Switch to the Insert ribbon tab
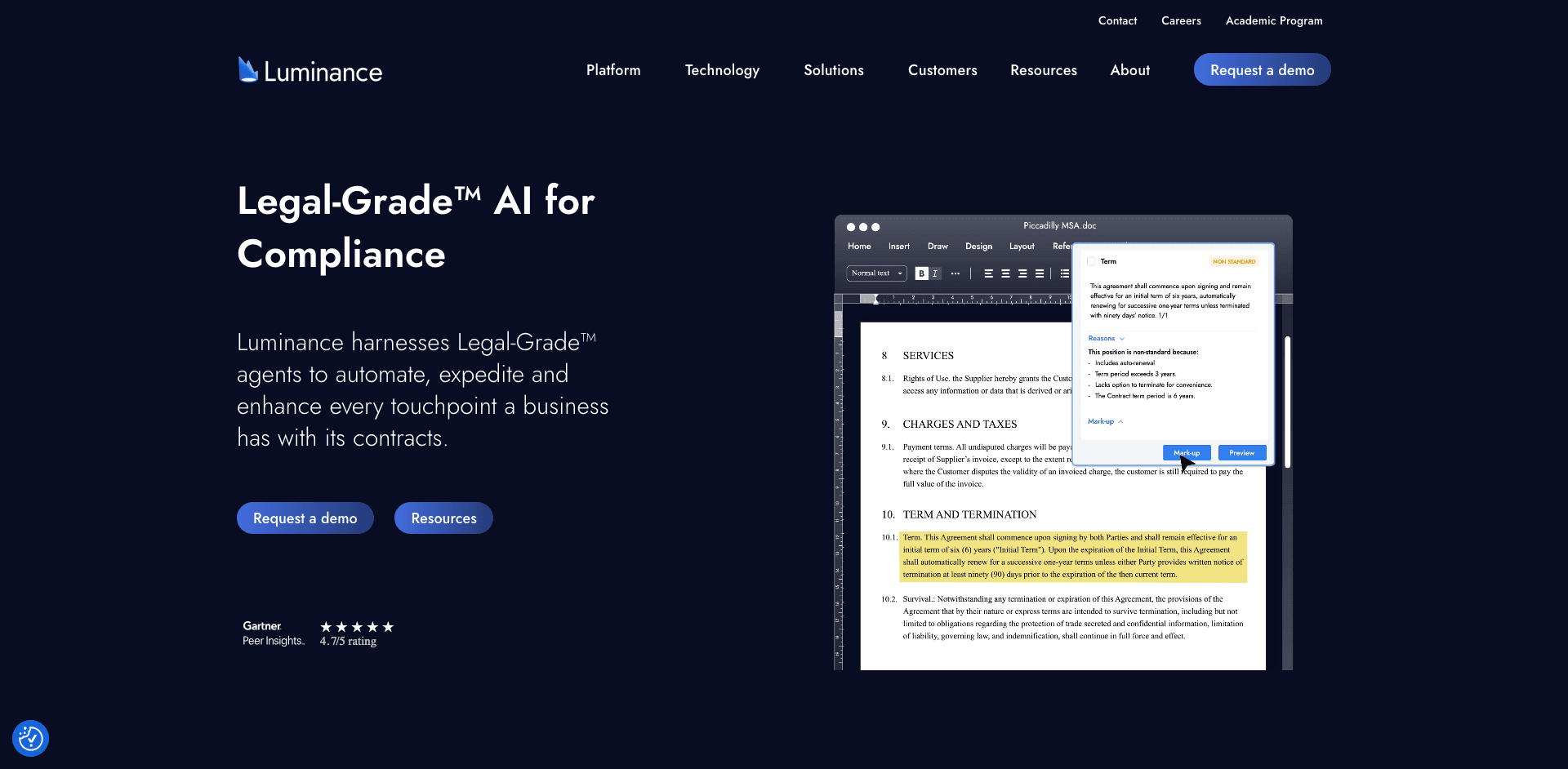The width and height of the screenshot is (1568, 769). tap(899, 246)
